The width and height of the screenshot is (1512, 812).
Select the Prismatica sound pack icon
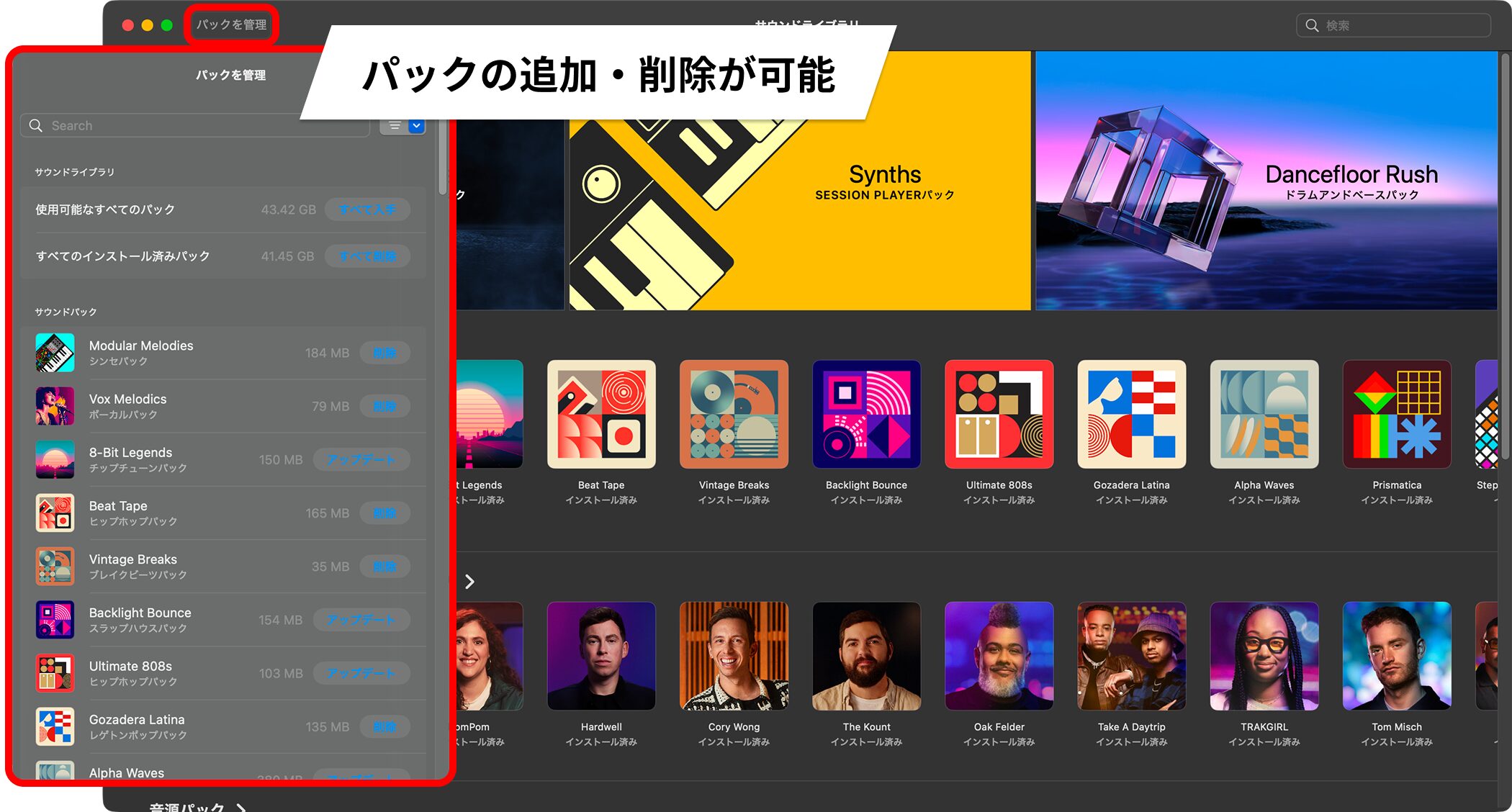point(1396,415)
